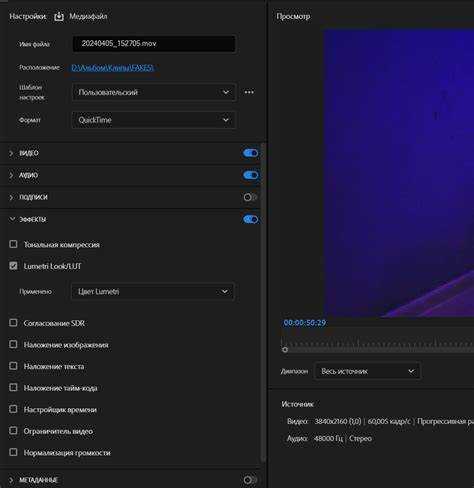474x488 pixels.
Task: Open the output location path link
Action: (x=112, y=68)
